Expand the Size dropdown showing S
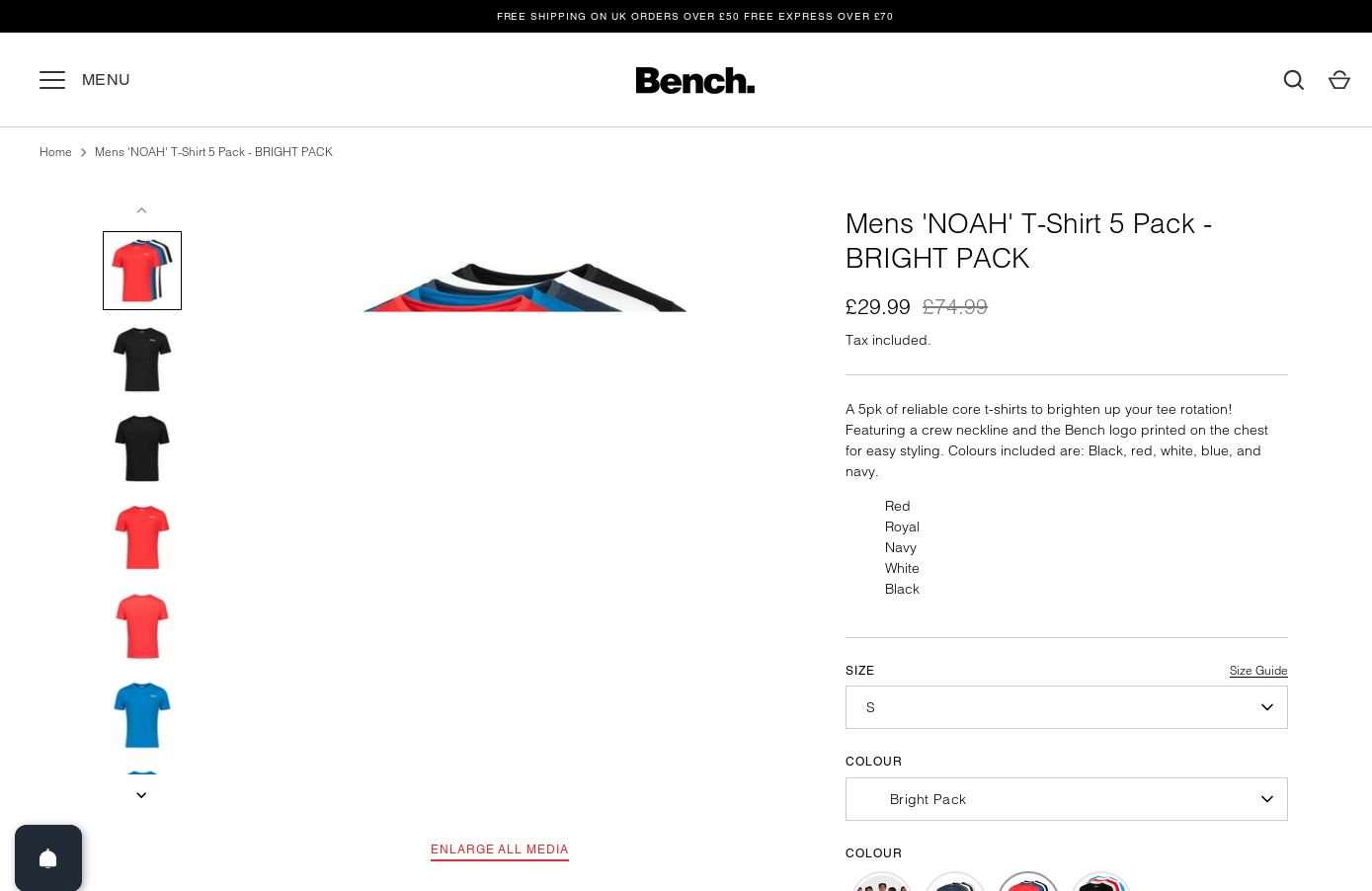The height and width of the screenshot is (891, 1372). click(x=1067, y=707)
